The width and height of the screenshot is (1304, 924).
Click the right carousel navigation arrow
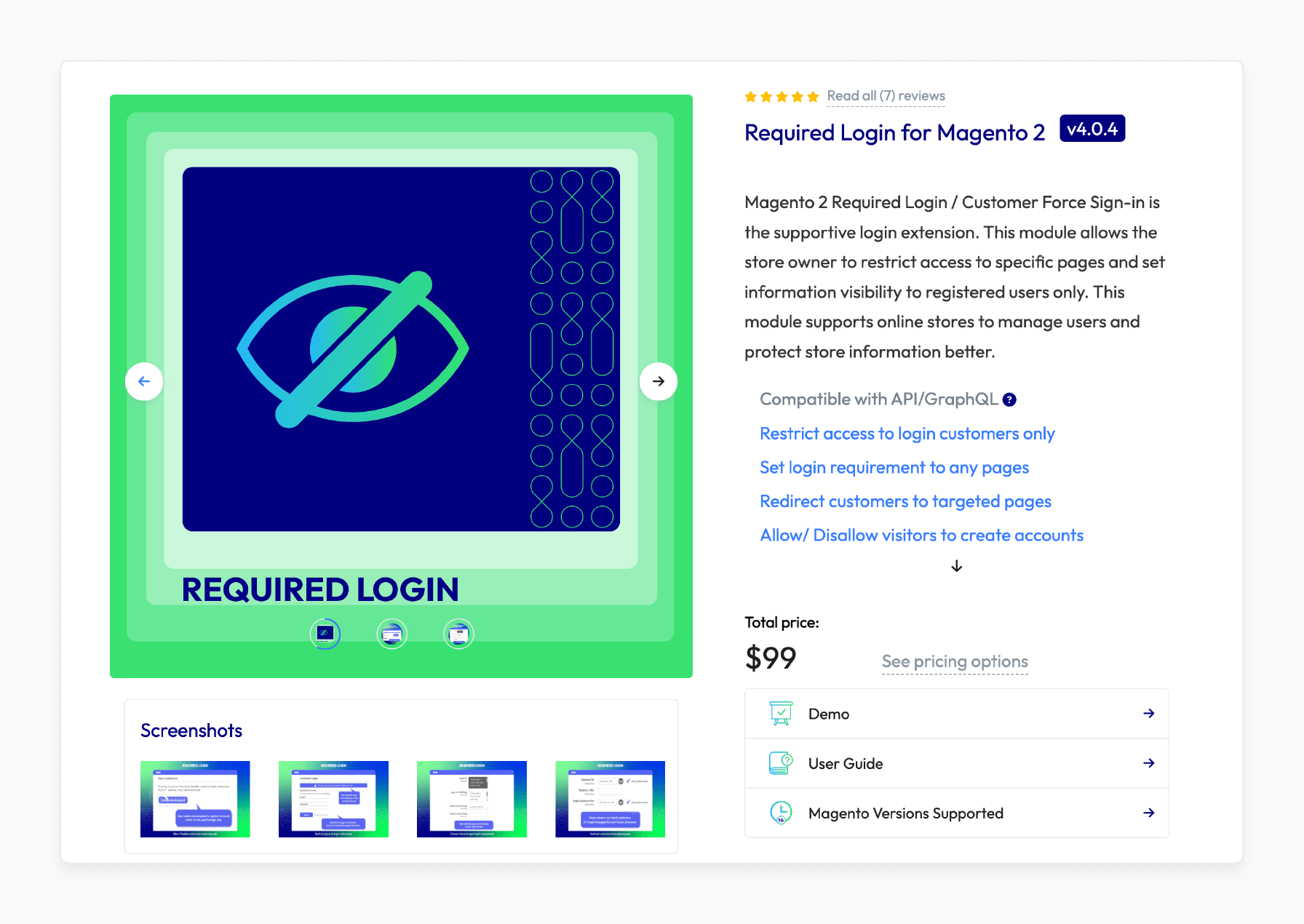[x=659, y=381]
